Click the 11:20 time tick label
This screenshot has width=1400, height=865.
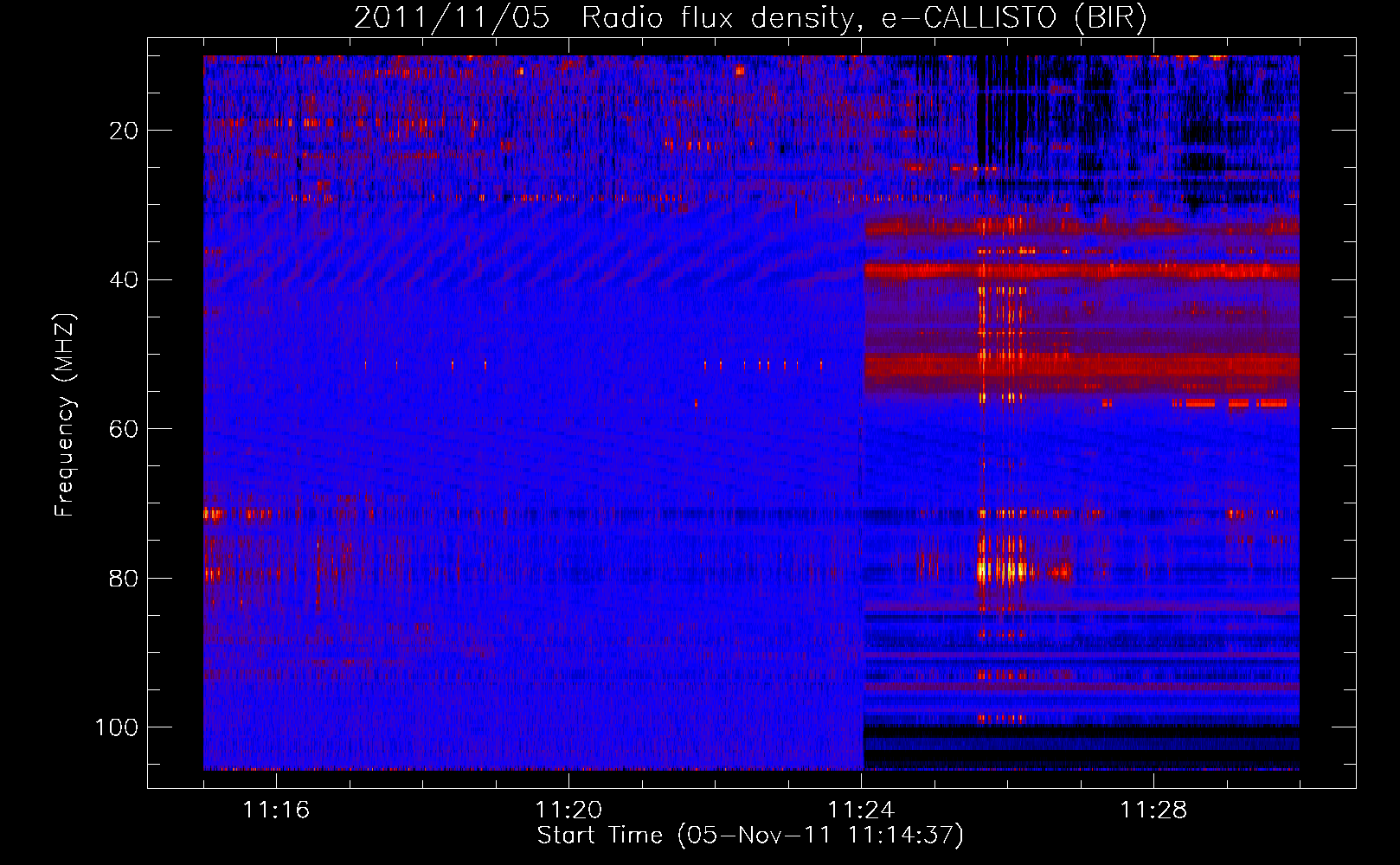coord(568,810)
